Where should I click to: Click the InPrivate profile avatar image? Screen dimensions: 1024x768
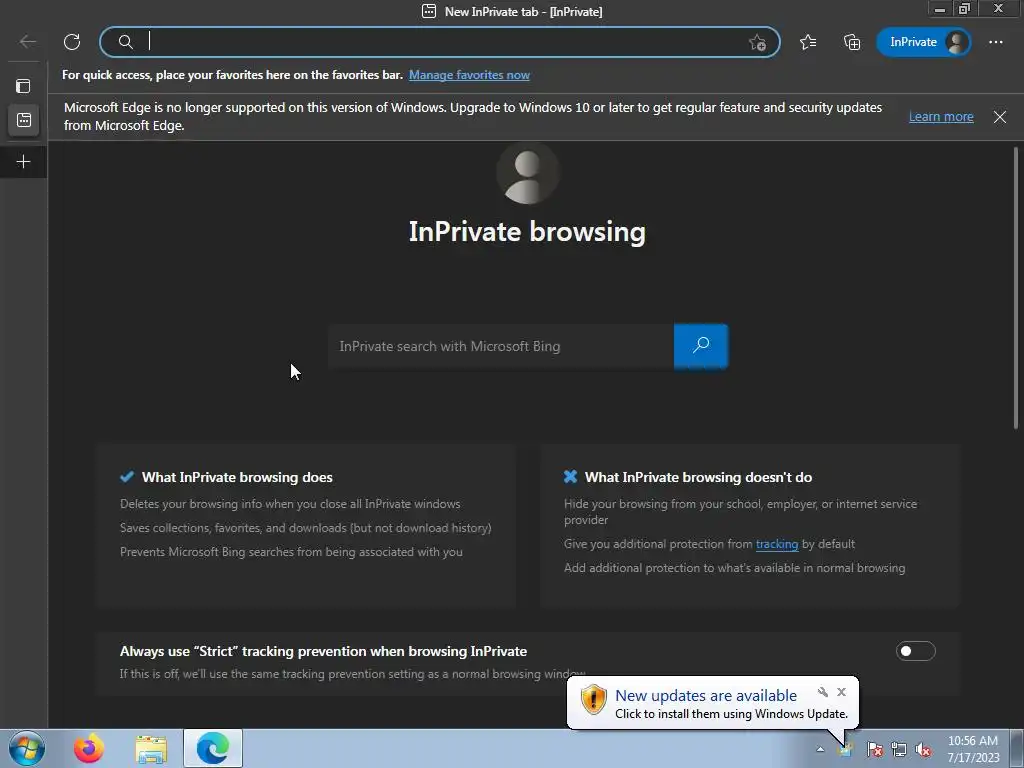pyautogui.click(x=527, y=173)
